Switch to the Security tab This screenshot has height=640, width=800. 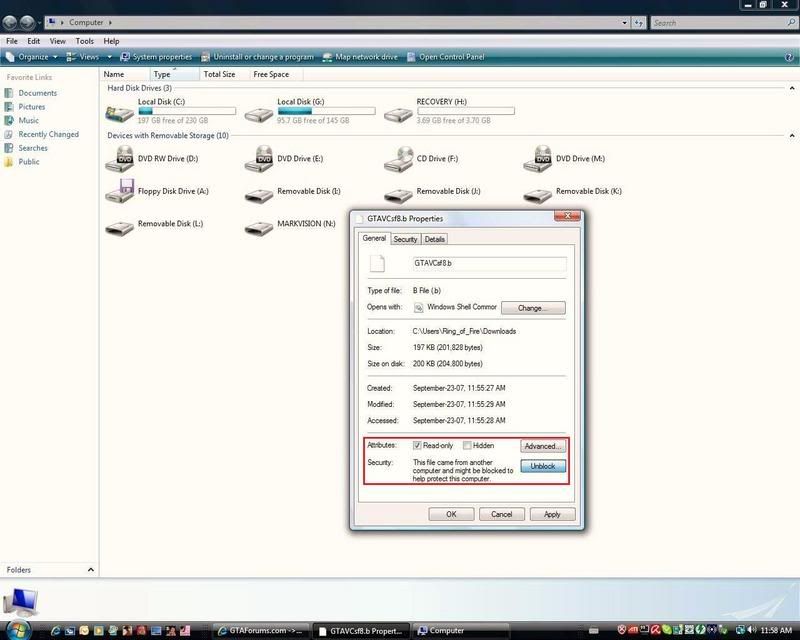405,239
